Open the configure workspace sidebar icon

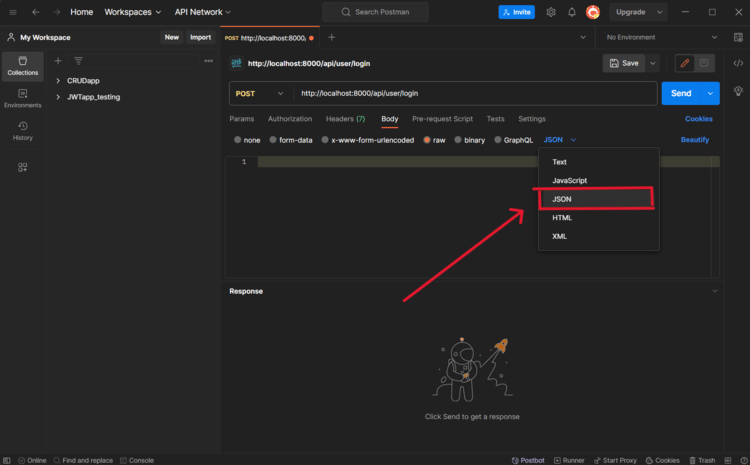(x=22, y=167)
